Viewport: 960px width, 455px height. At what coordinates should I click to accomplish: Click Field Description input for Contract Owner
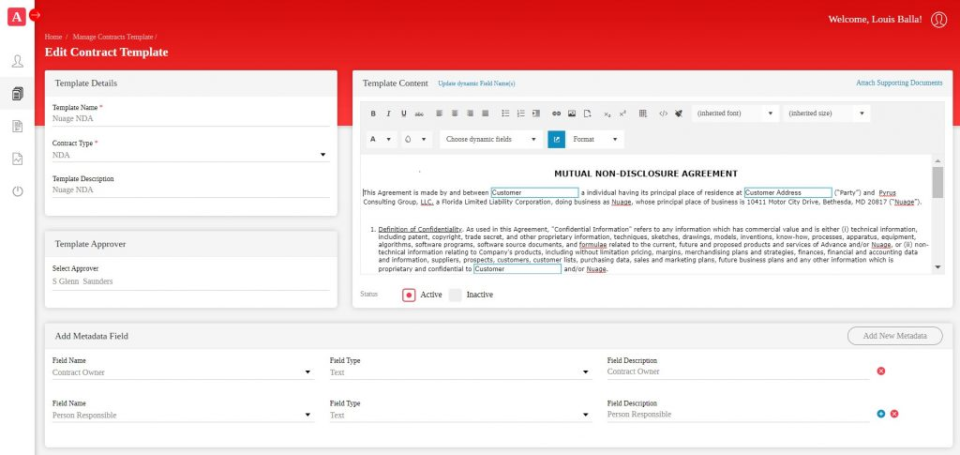(738, 372)
